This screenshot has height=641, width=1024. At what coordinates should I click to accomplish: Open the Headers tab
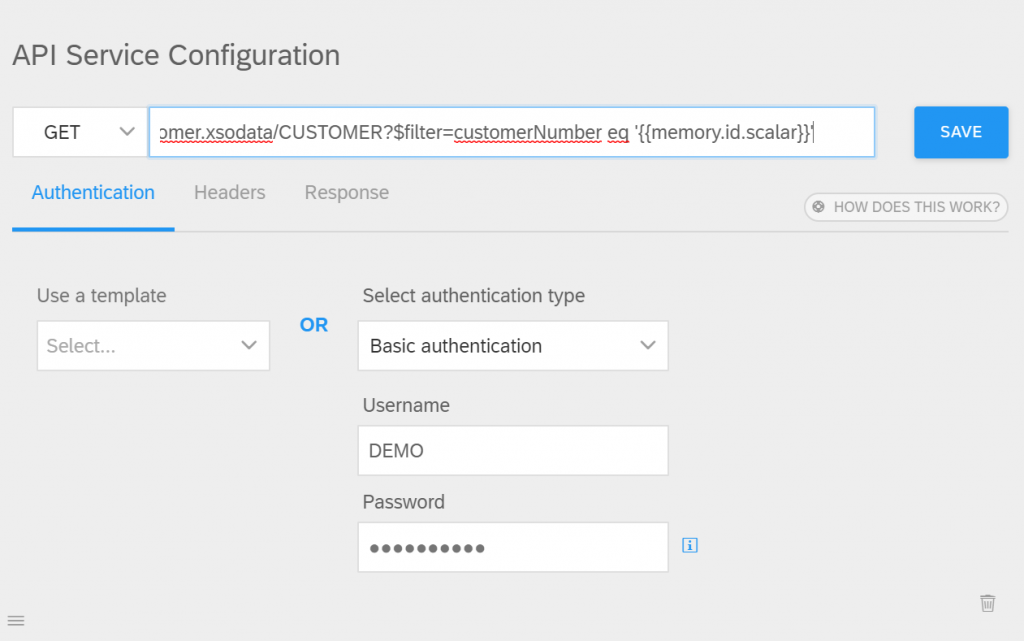pyautogui.click(x=230, y=193)
